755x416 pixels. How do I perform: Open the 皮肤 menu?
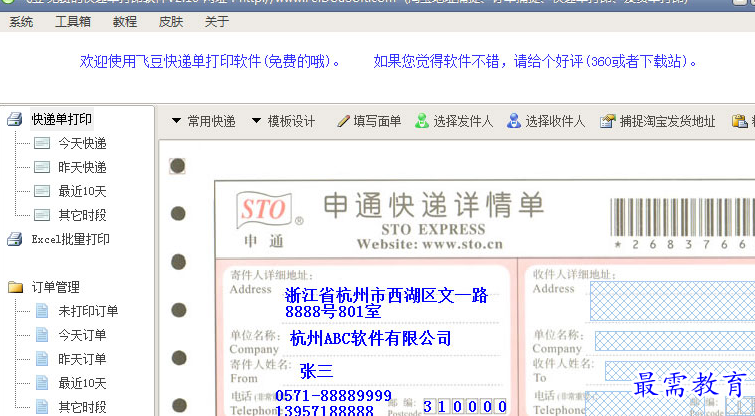click(171, 22)
